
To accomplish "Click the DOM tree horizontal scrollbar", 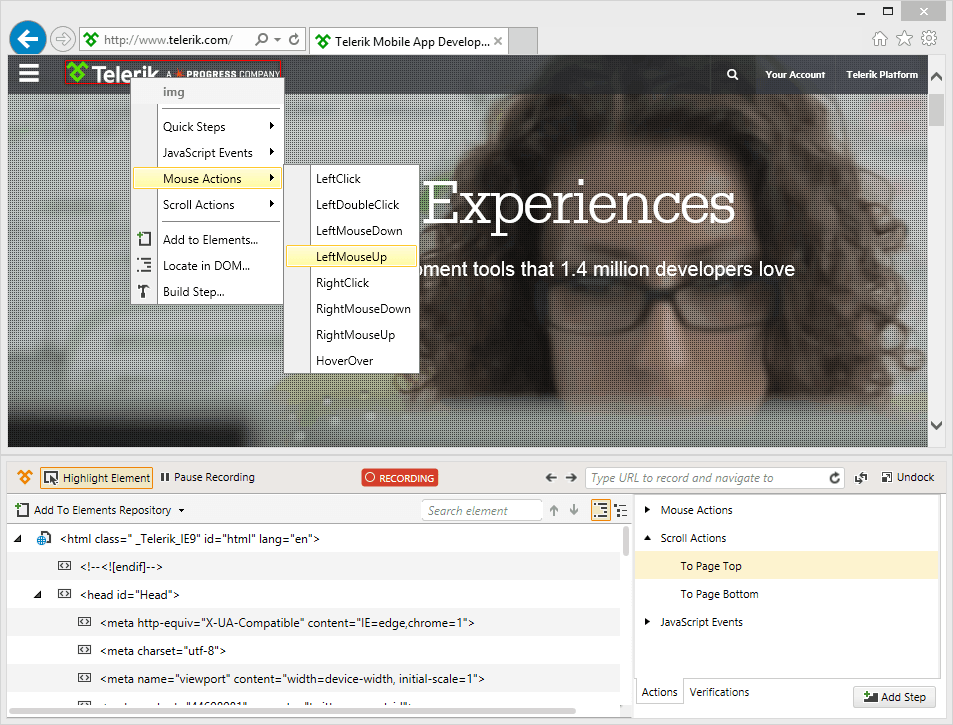I will (292, 710).
